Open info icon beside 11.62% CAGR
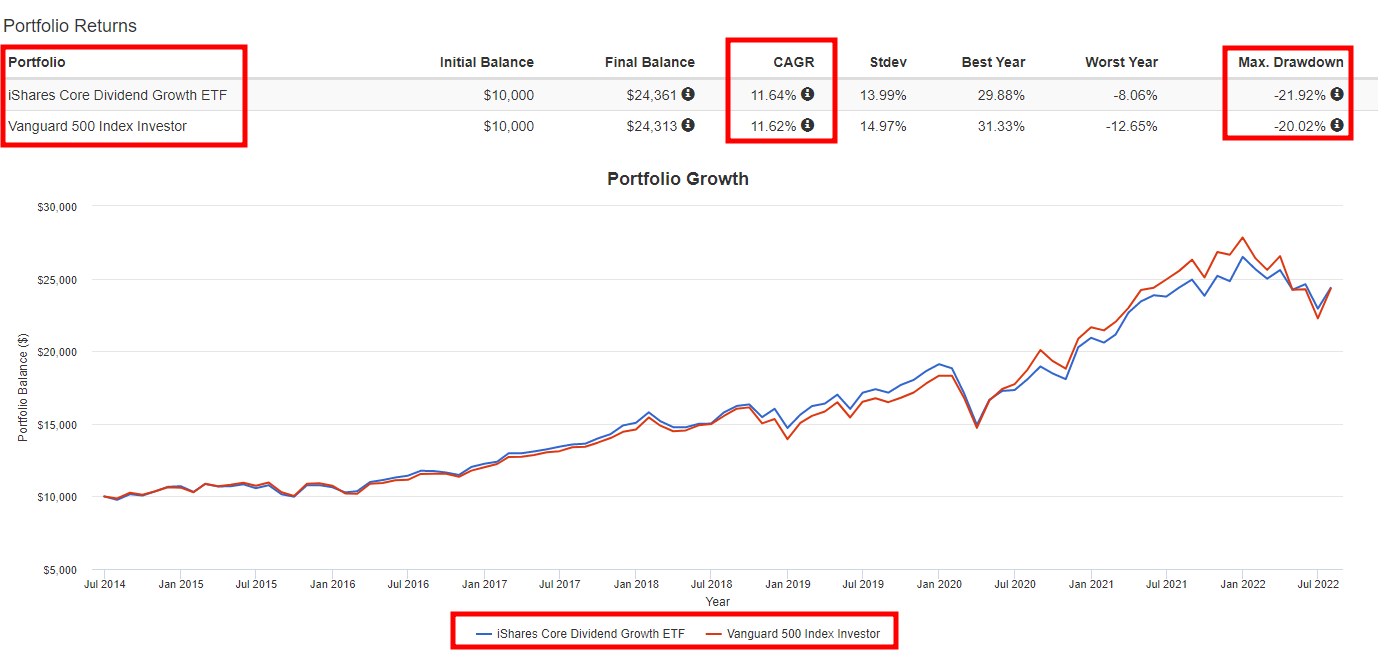Image resolution: width=1378 pixels, height=652 pixels. click(807, 126)
